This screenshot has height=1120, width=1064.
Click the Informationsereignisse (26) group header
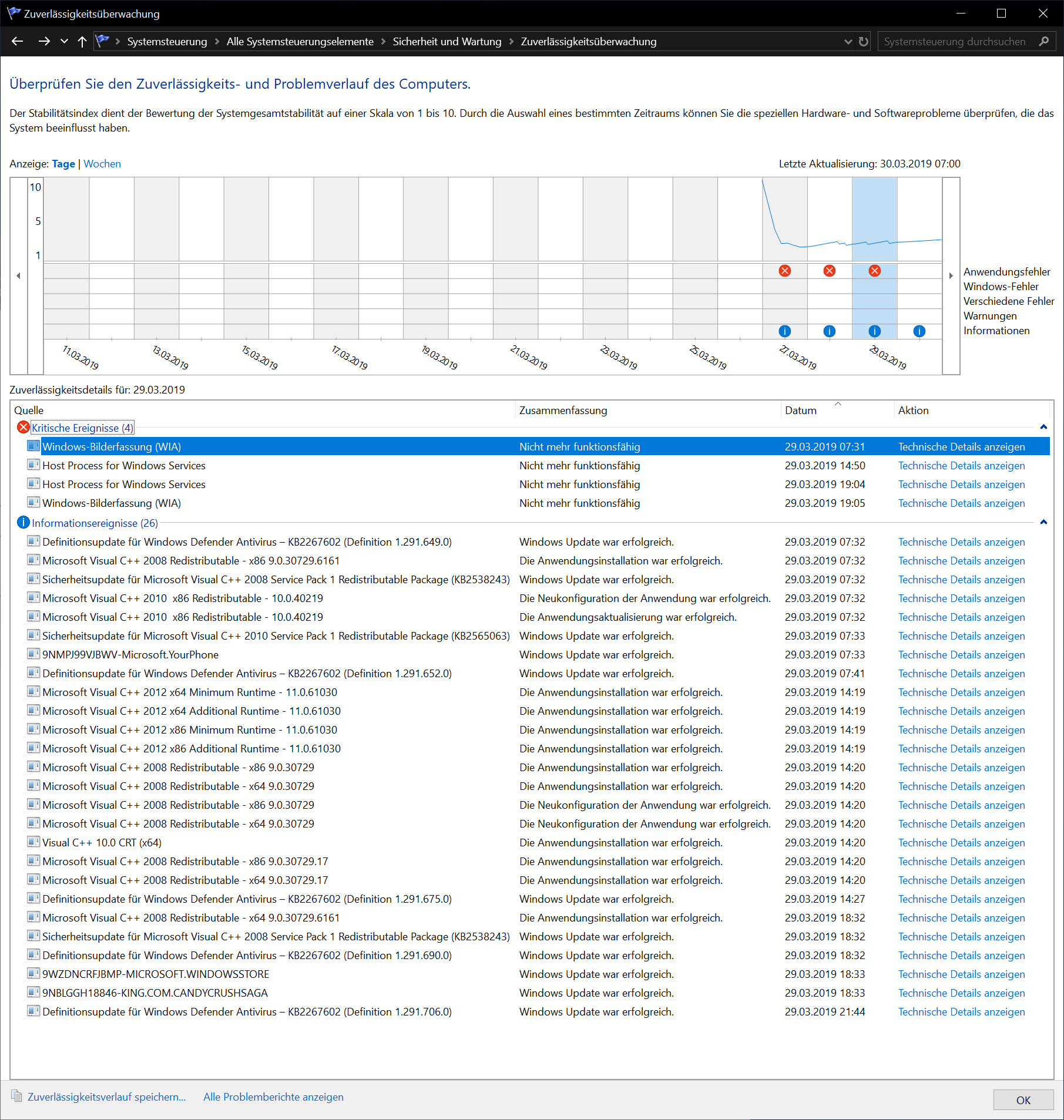[95, 523]
